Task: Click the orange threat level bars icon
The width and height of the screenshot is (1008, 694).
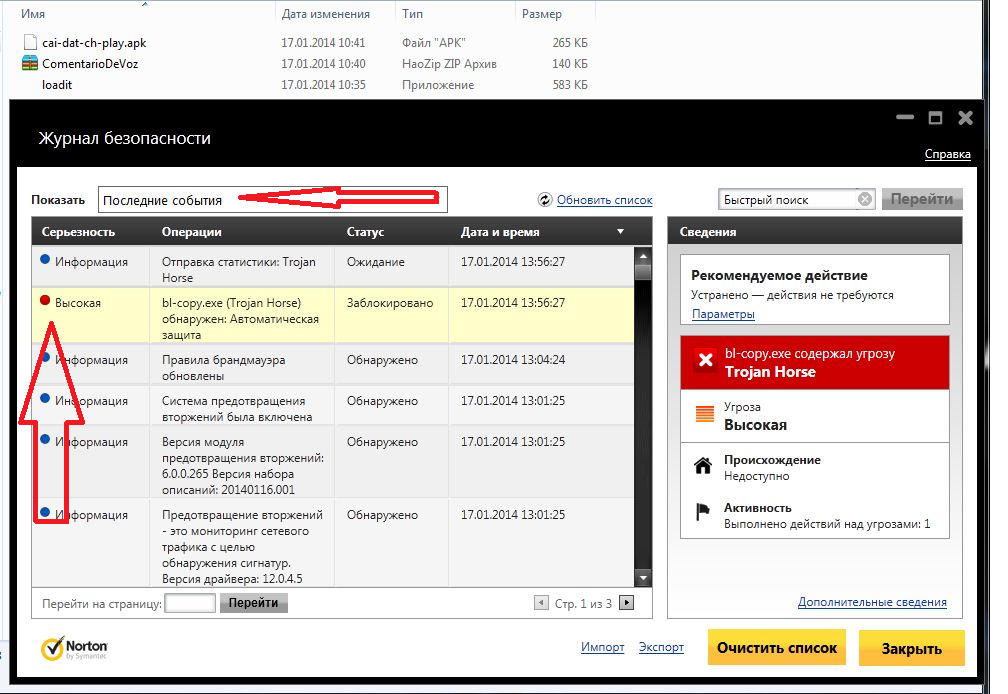Action: pos(705,413)
